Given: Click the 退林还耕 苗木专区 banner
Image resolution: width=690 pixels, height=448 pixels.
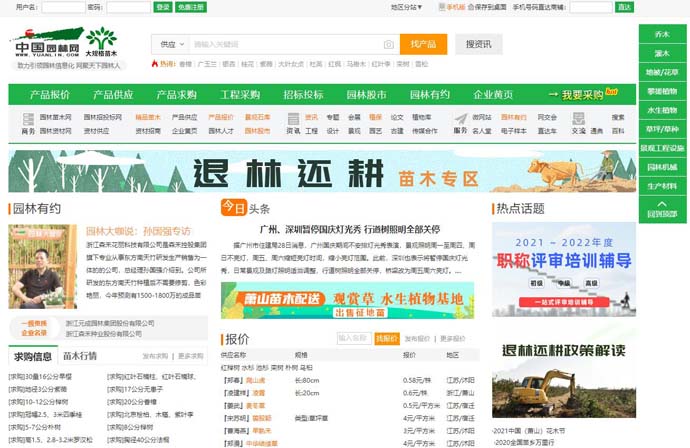Looking at the screenshot, I should [x=322, y=171].
